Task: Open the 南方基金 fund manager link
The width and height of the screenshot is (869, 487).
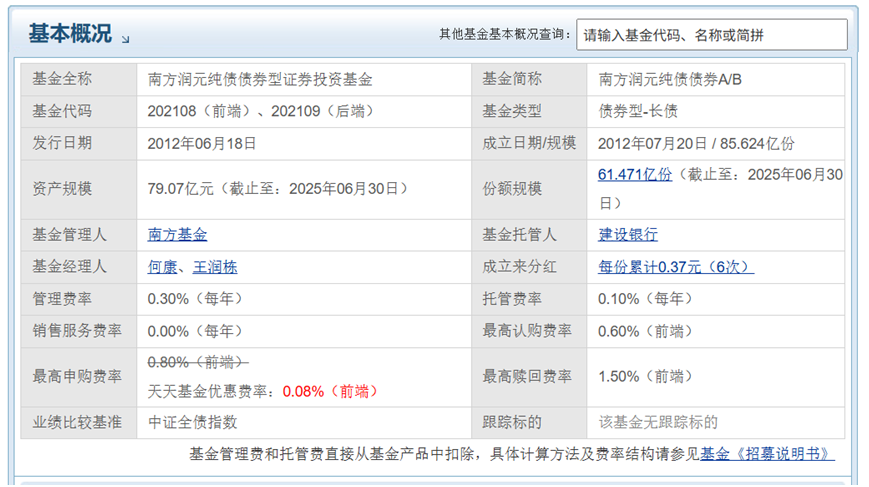Action: 177,235
